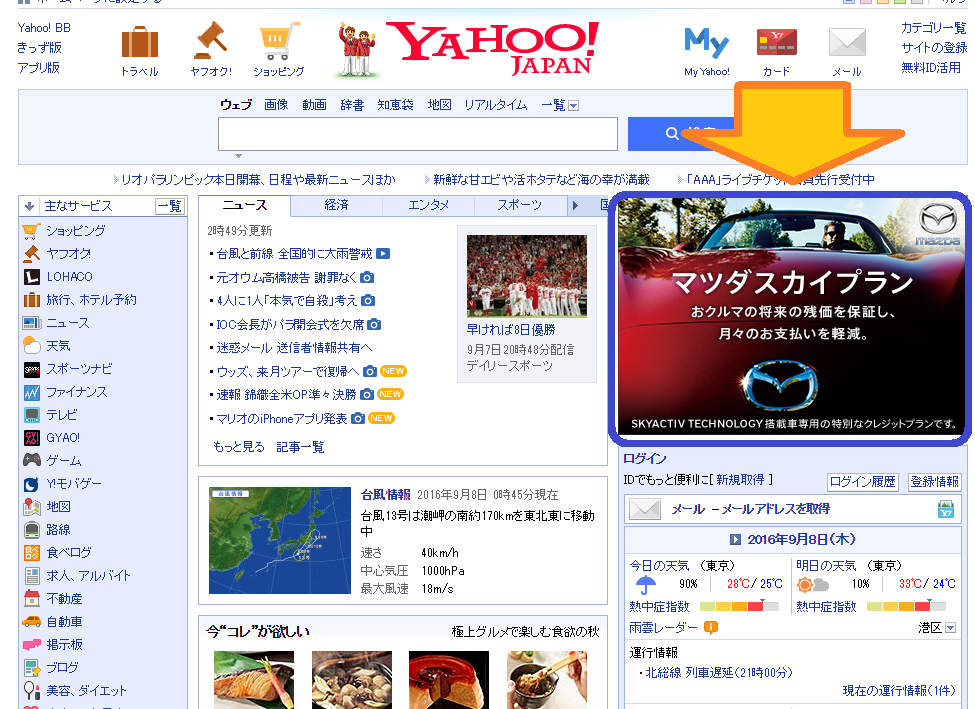
Task: Select リアルタイム search type
Action: pos(496,104)
